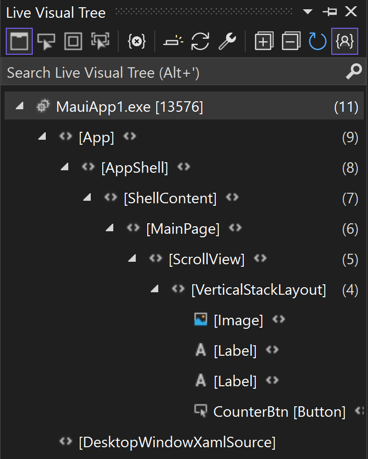Collapse the [MainPage] node arrow
368x459 pixels.
coord(109,228)
